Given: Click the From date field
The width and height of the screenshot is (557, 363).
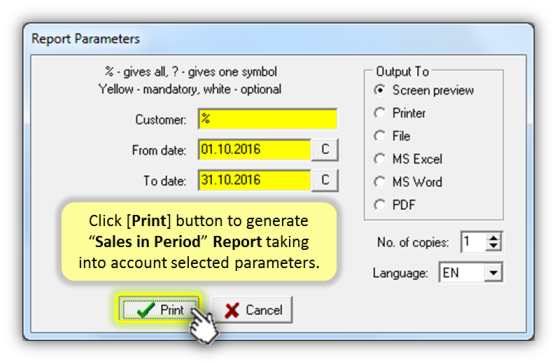Looking at the screenshot, I should 254,150.
